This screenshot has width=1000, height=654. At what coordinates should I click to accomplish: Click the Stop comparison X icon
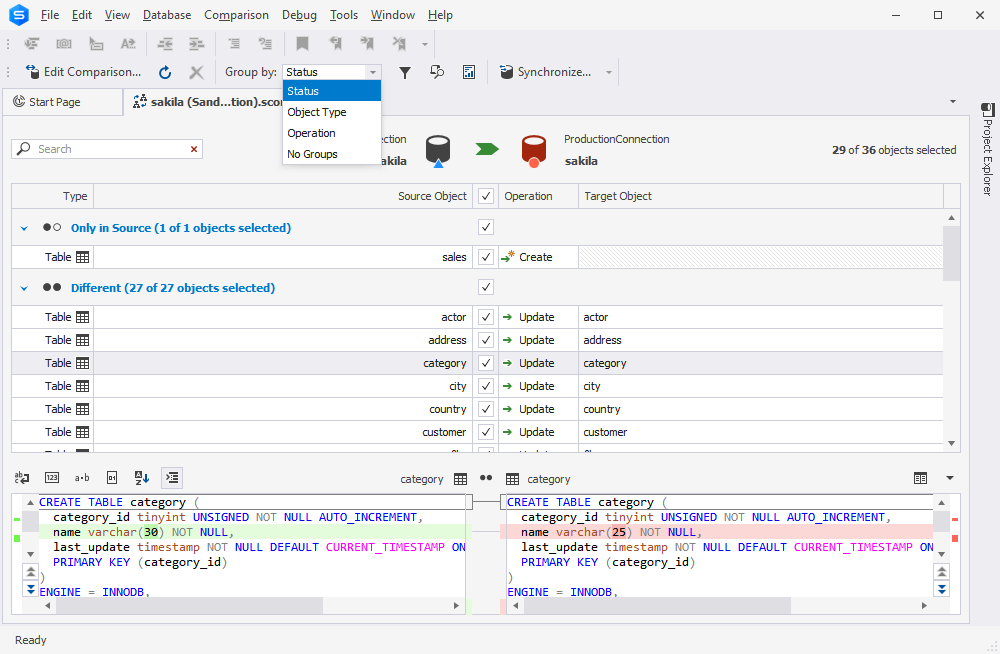[x=196, y=72]
